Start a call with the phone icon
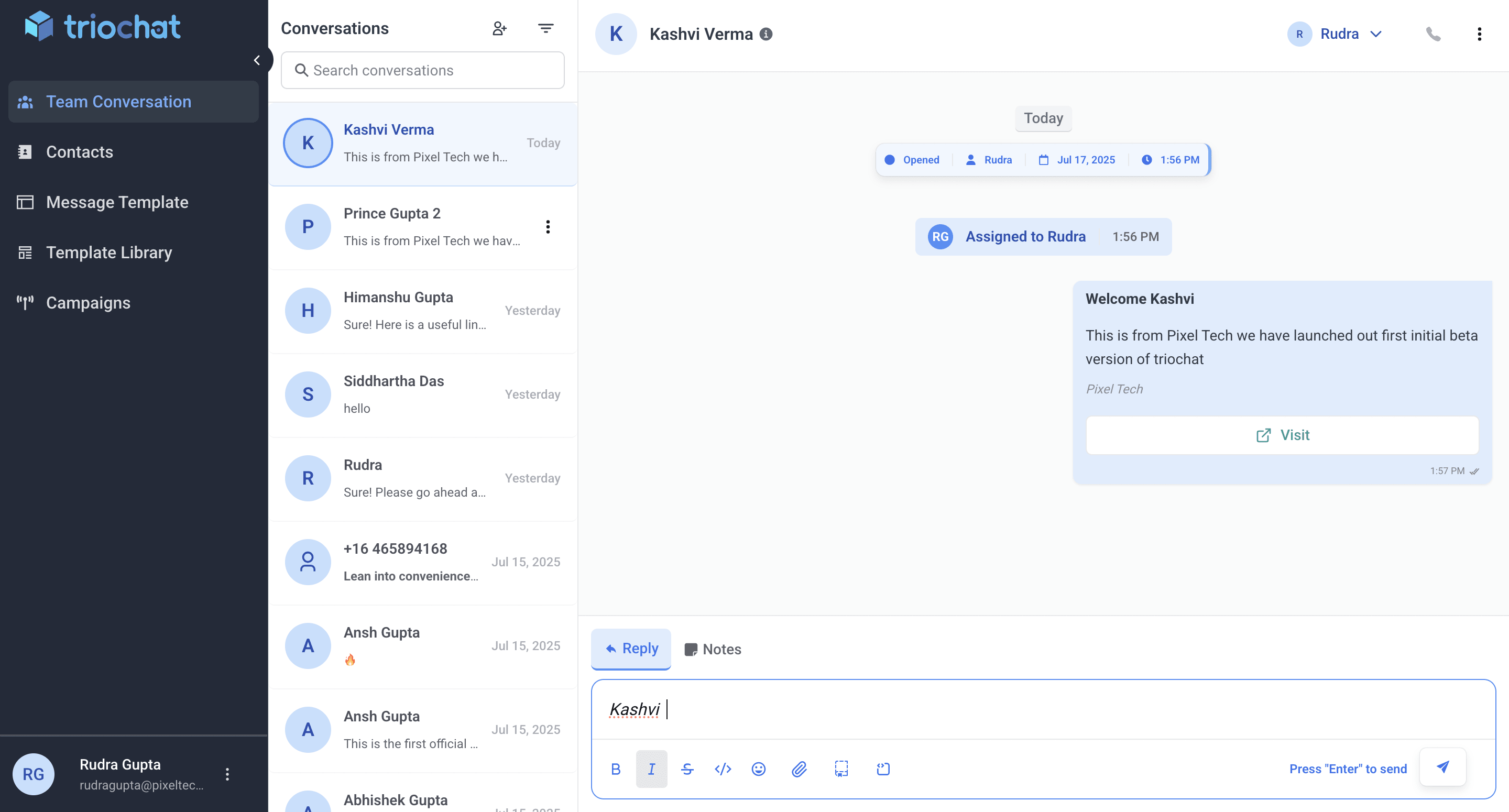 pos(1434,34)
